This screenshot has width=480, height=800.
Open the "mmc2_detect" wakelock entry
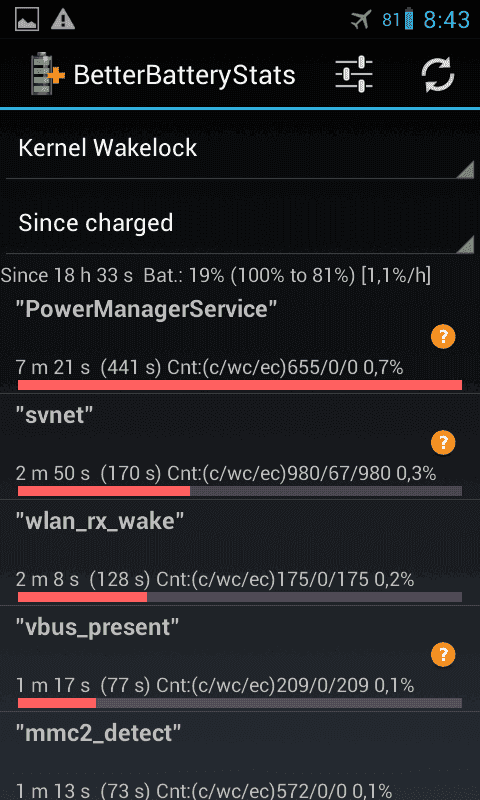240,757
